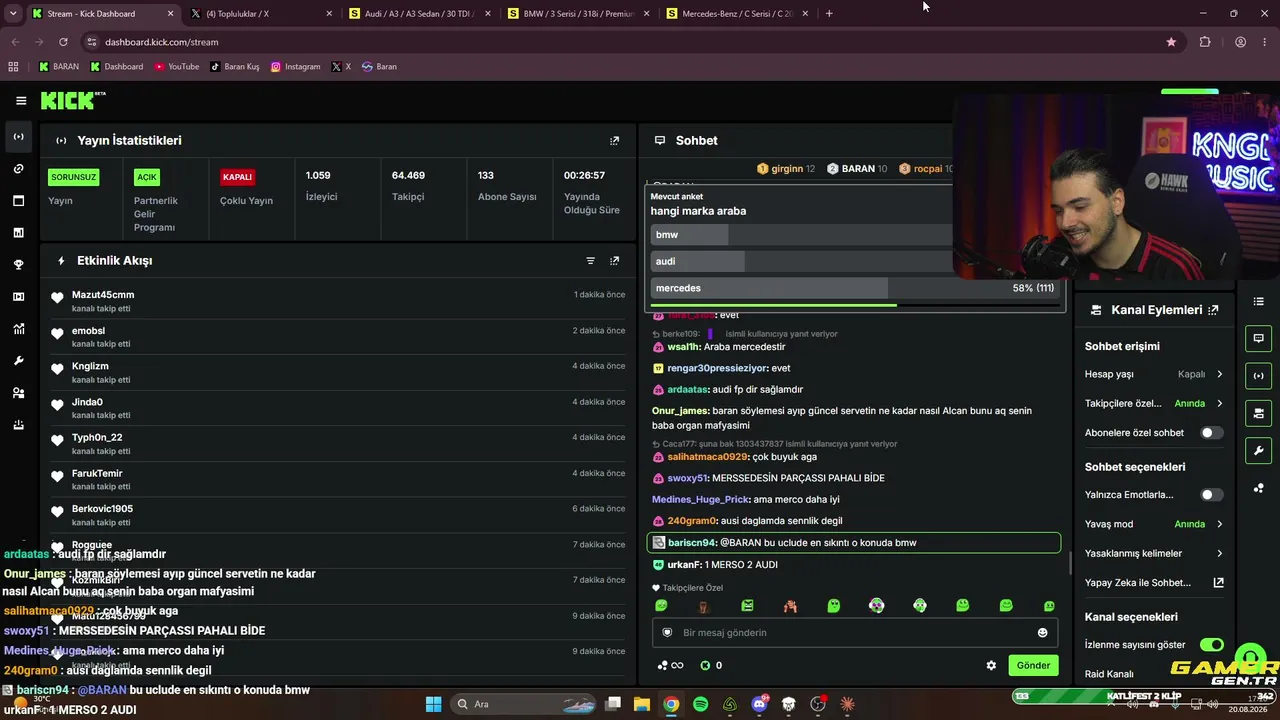Open the Chrome extensions puzzle icon

(1205, 42)
